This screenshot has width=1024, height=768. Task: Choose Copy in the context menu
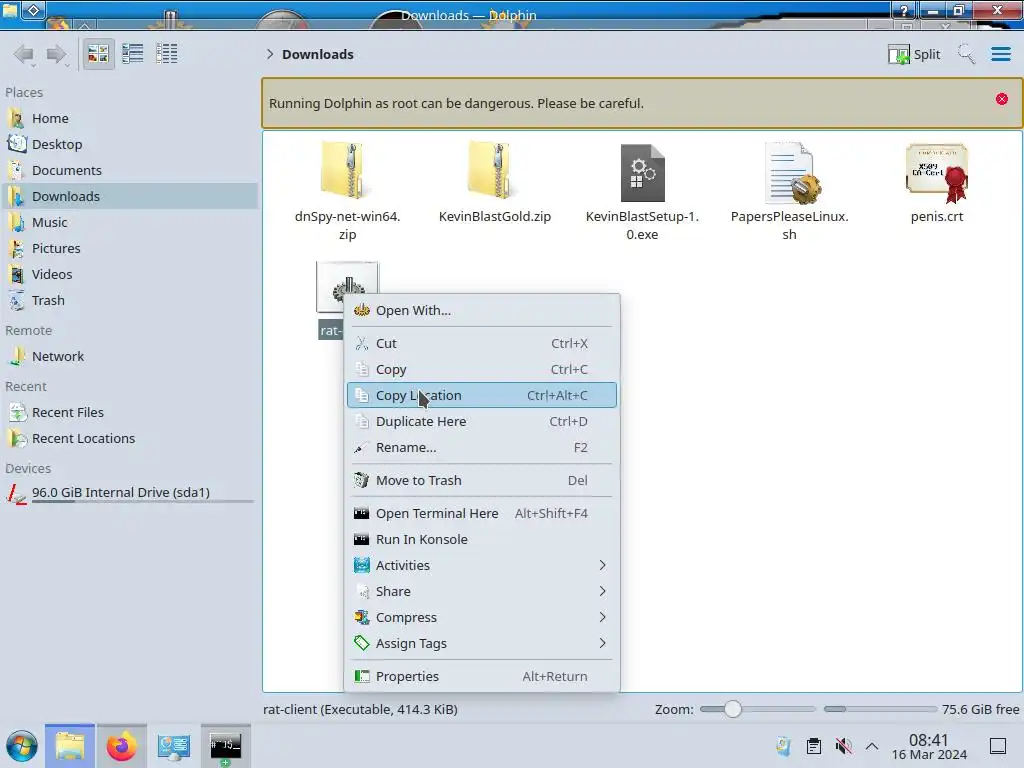[x=482, y=370]
